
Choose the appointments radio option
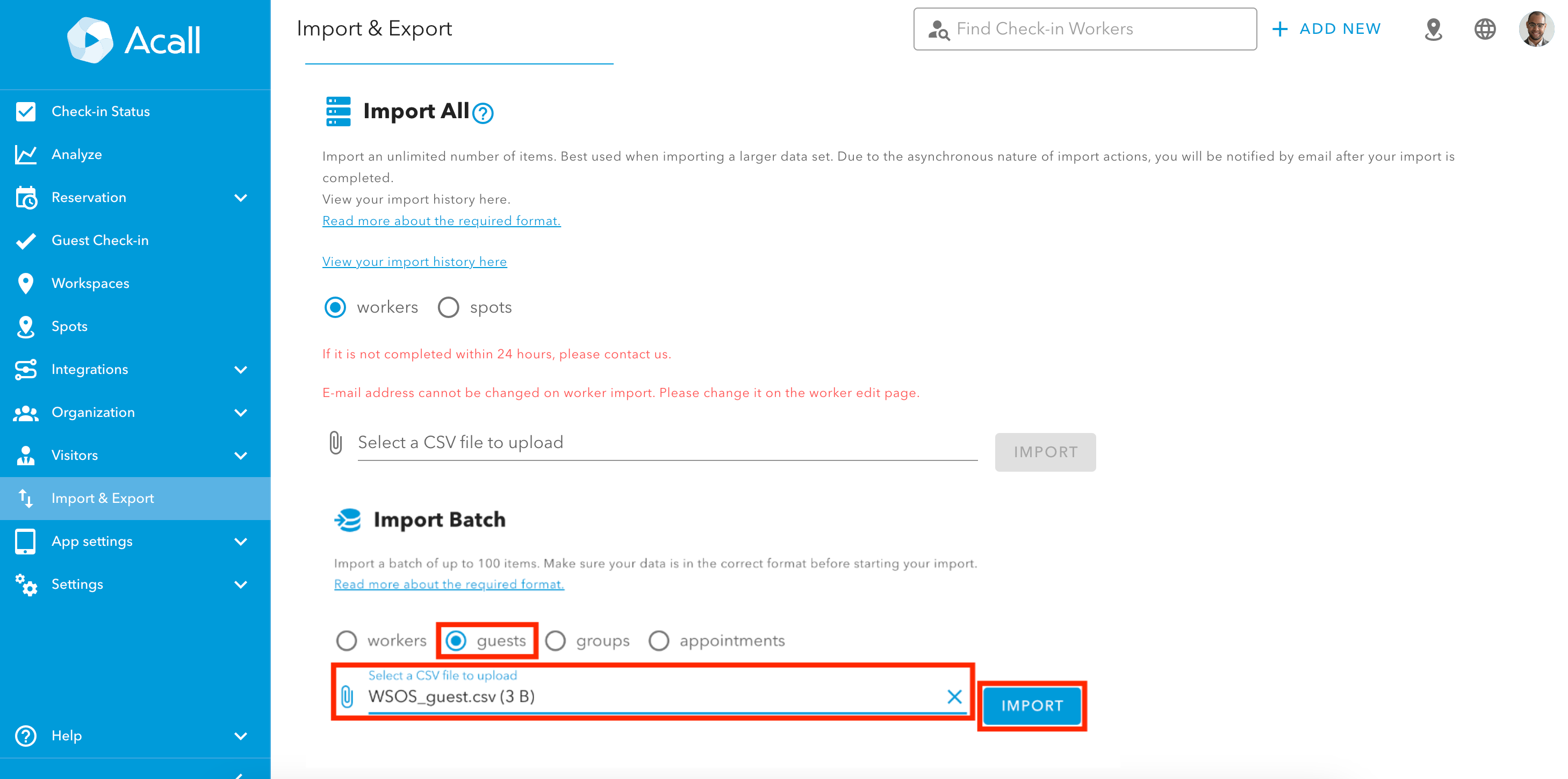(659, 640)
